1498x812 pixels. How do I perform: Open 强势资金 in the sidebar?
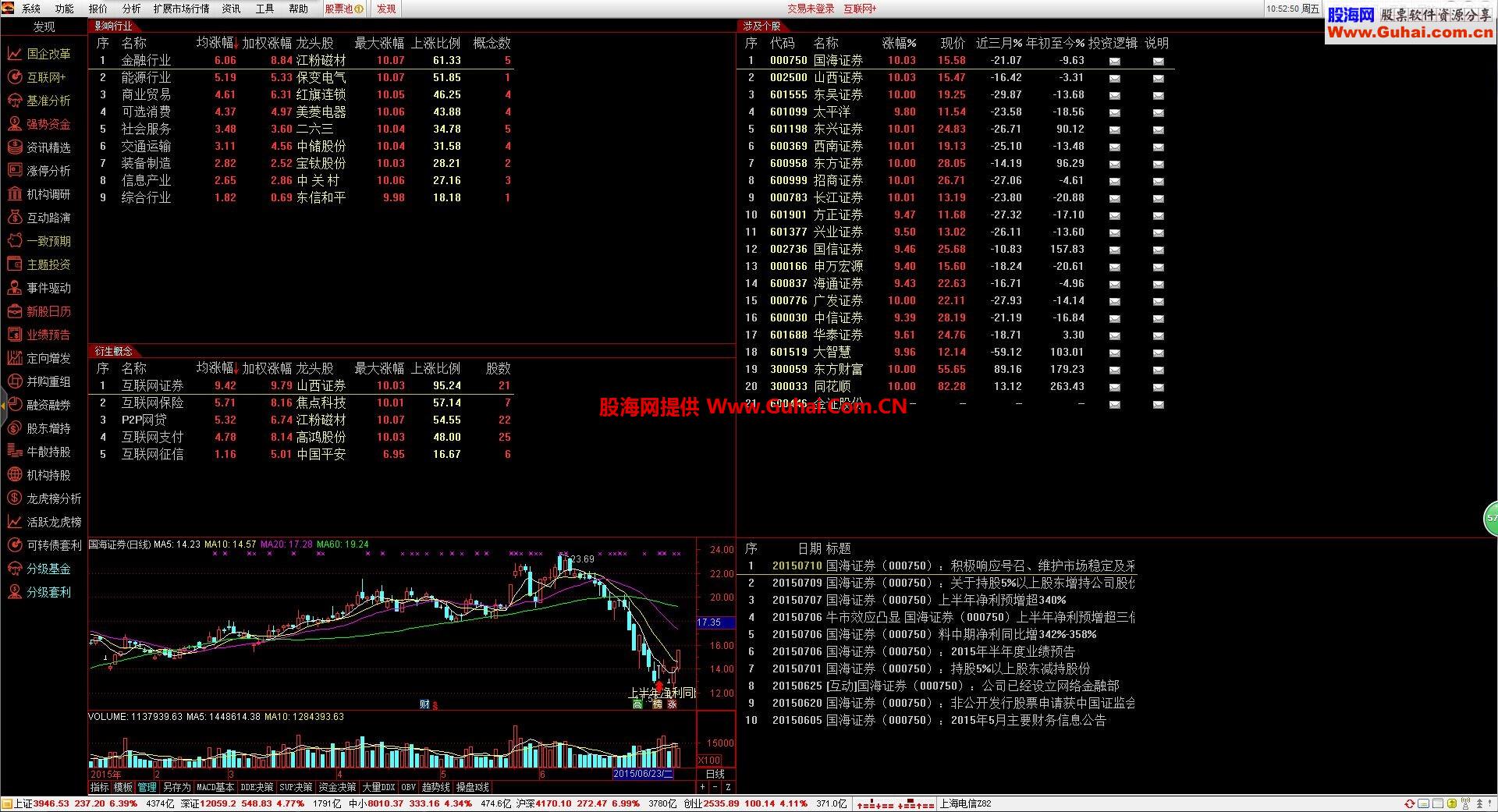click(39, 124)
